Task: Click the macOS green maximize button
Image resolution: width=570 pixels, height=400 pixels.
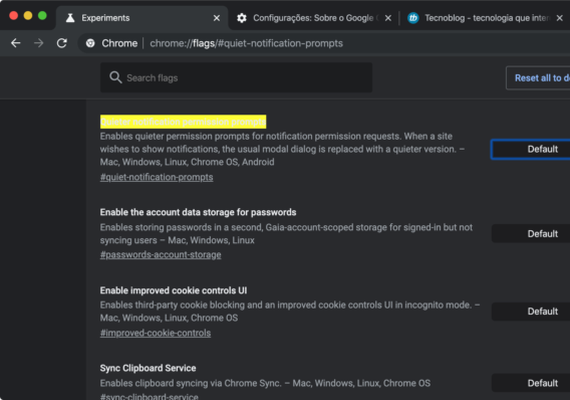Action: (43, 16)
